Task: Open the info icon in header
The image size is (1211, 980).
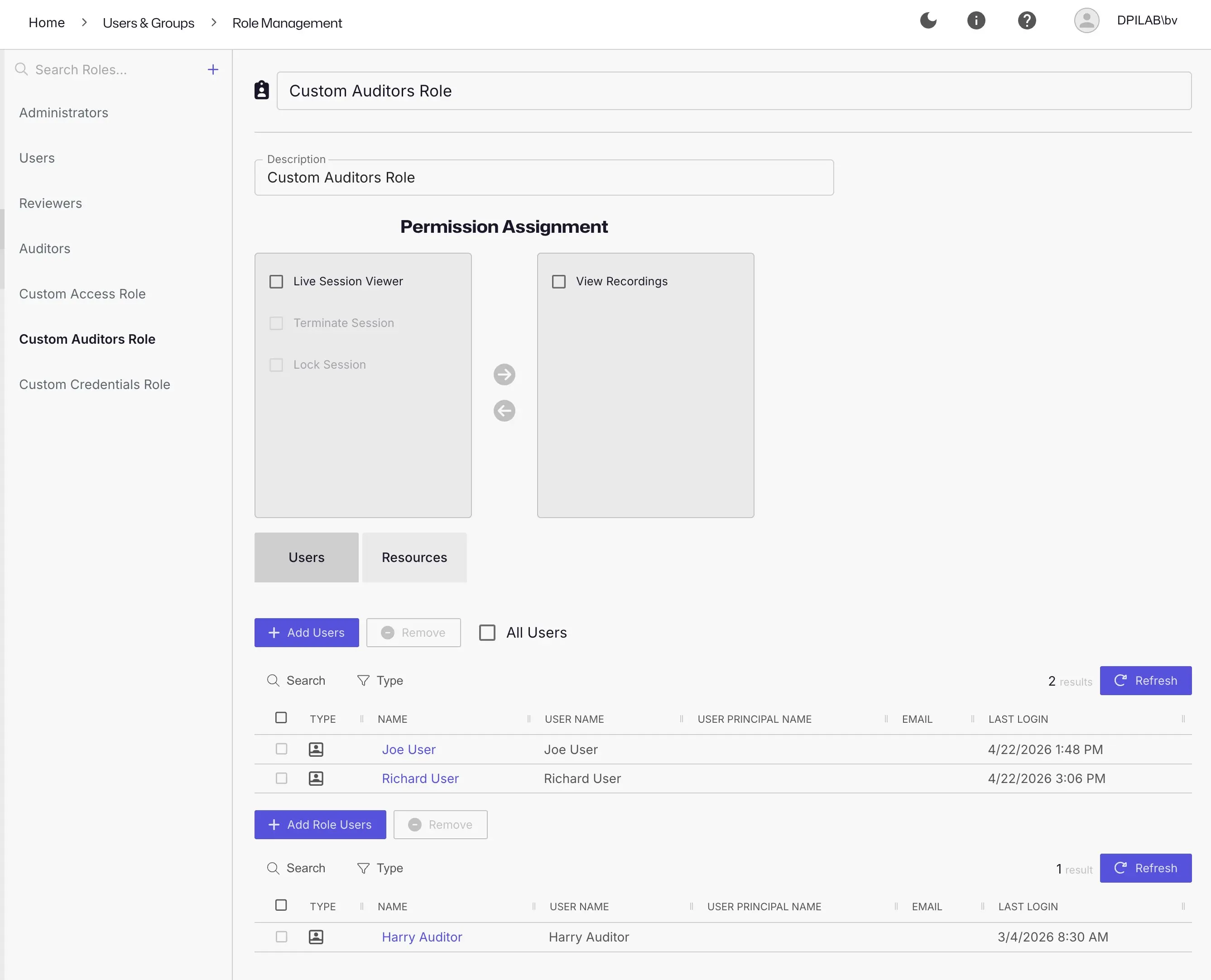Action: tap(976, 20)
